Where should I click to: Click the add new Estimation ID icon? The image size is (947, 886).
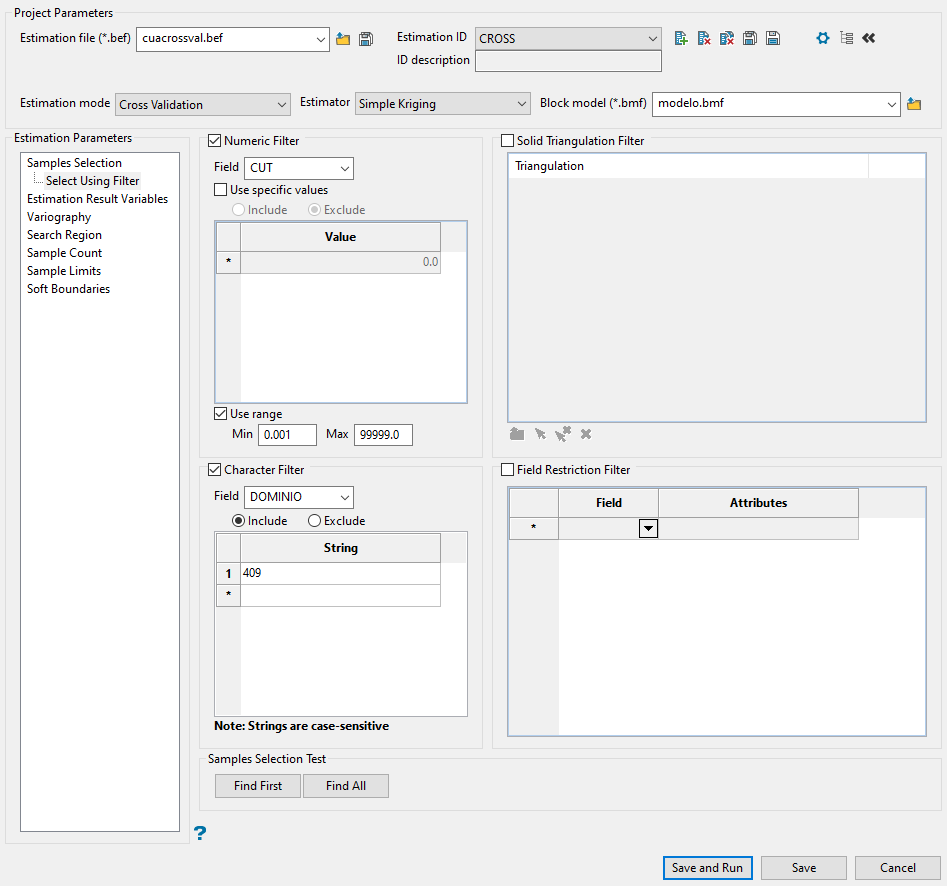681,38
